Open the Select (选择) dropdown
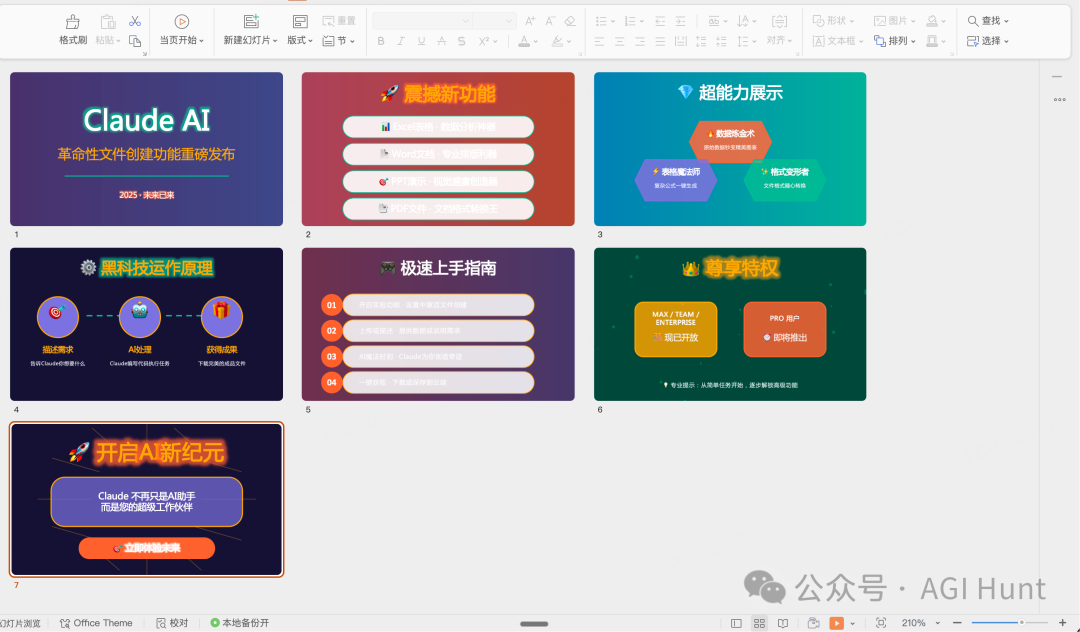Viewport: 1080px width, 632px height. tap(988, 41)
